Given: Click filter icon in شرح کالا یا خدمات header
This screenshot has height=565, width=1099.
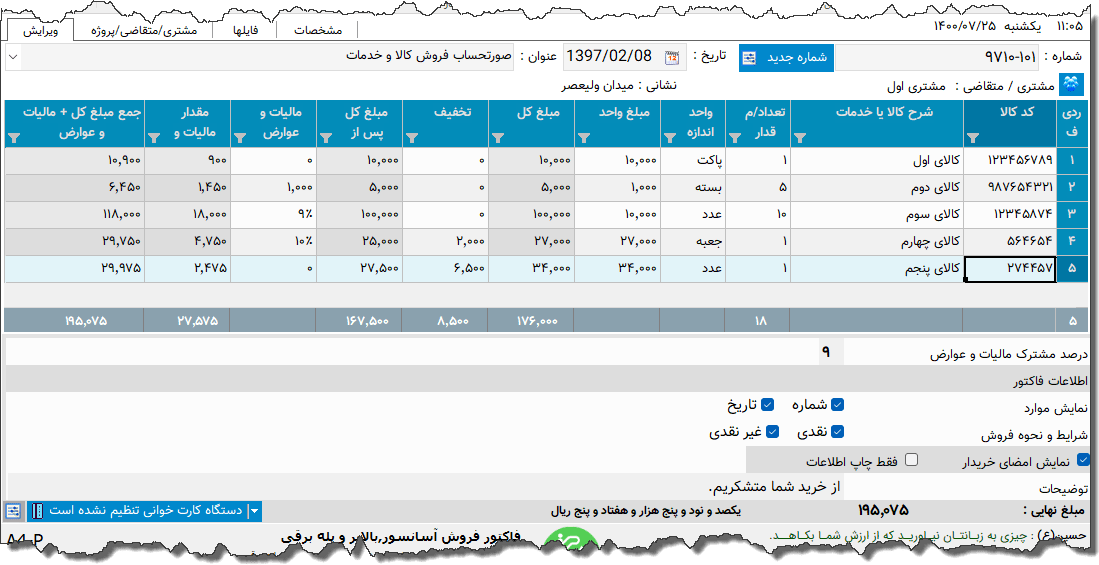Looking at the screenshot, I should click(x=800, y=137).
